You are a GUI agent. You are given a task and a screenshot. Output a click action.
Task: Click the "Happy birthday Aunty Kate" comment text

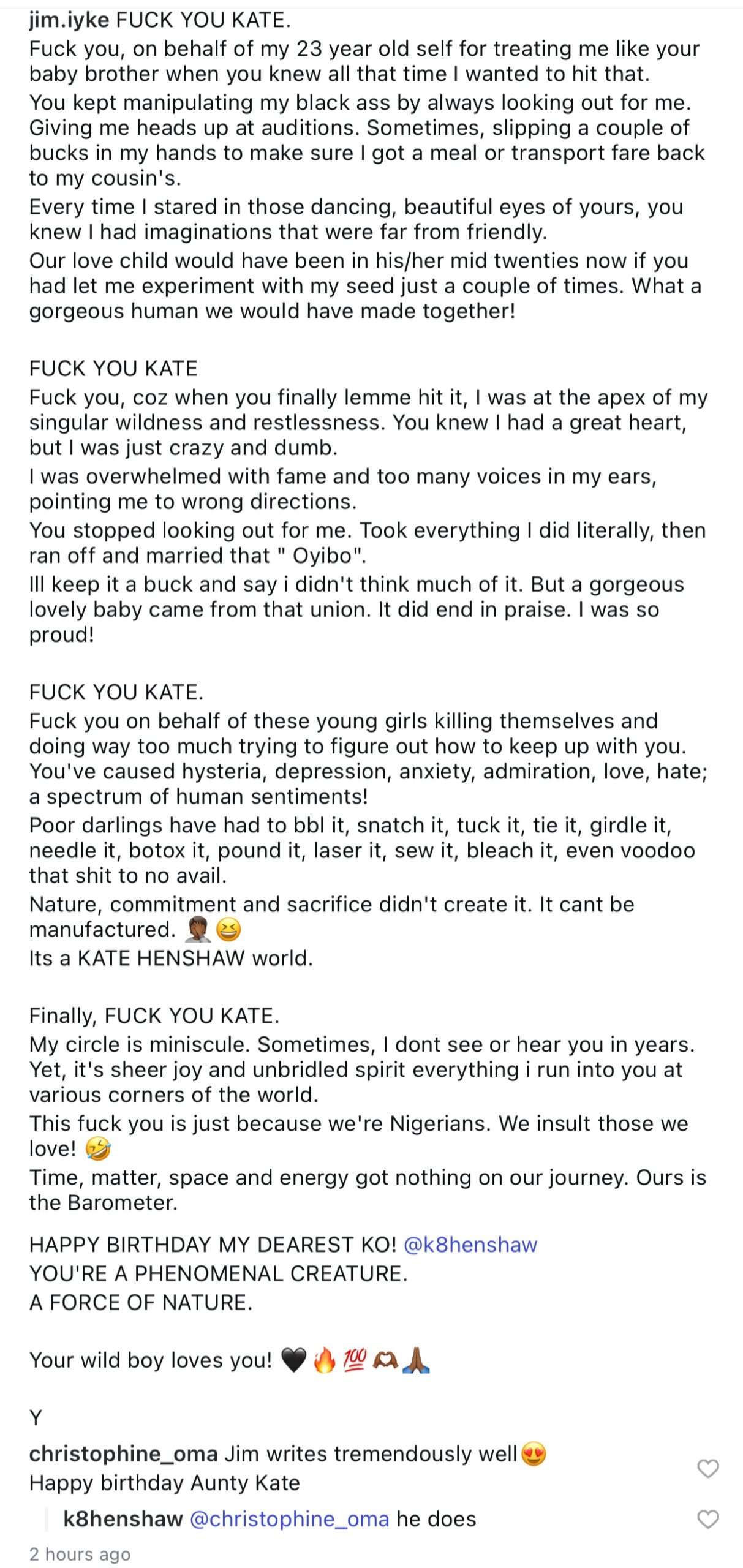click(164, 1483)
